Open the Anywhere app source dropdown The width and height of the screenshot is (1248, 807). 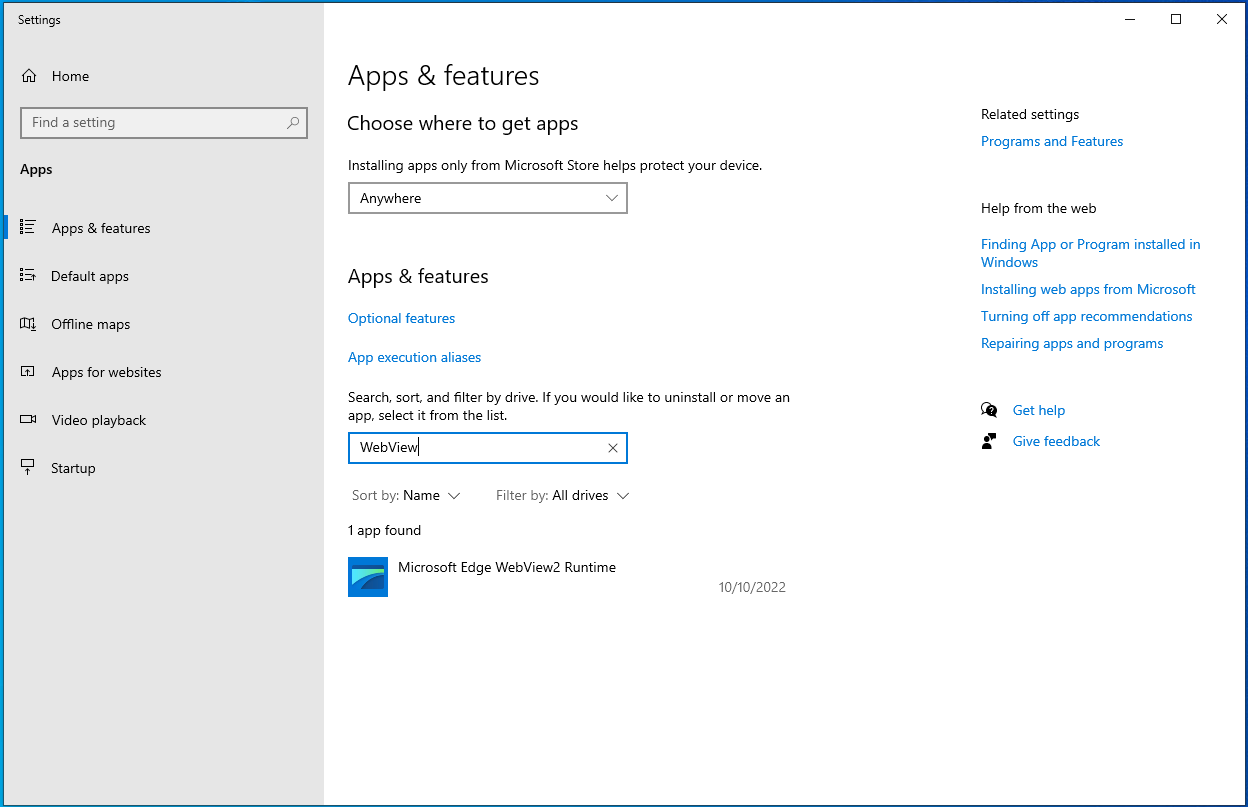click(x=488, y=198)
